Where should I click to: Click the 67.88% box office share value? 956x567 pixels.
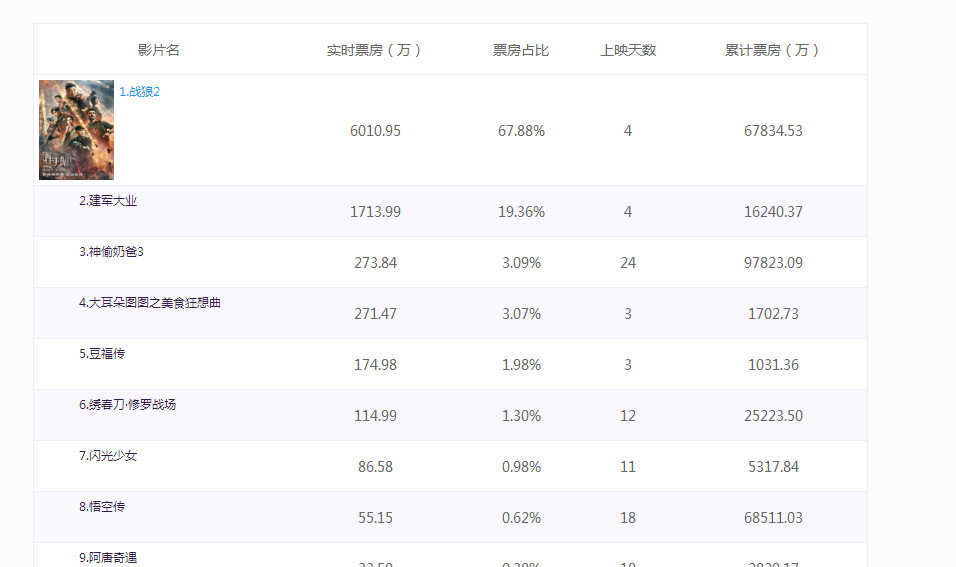coord(521,131)
